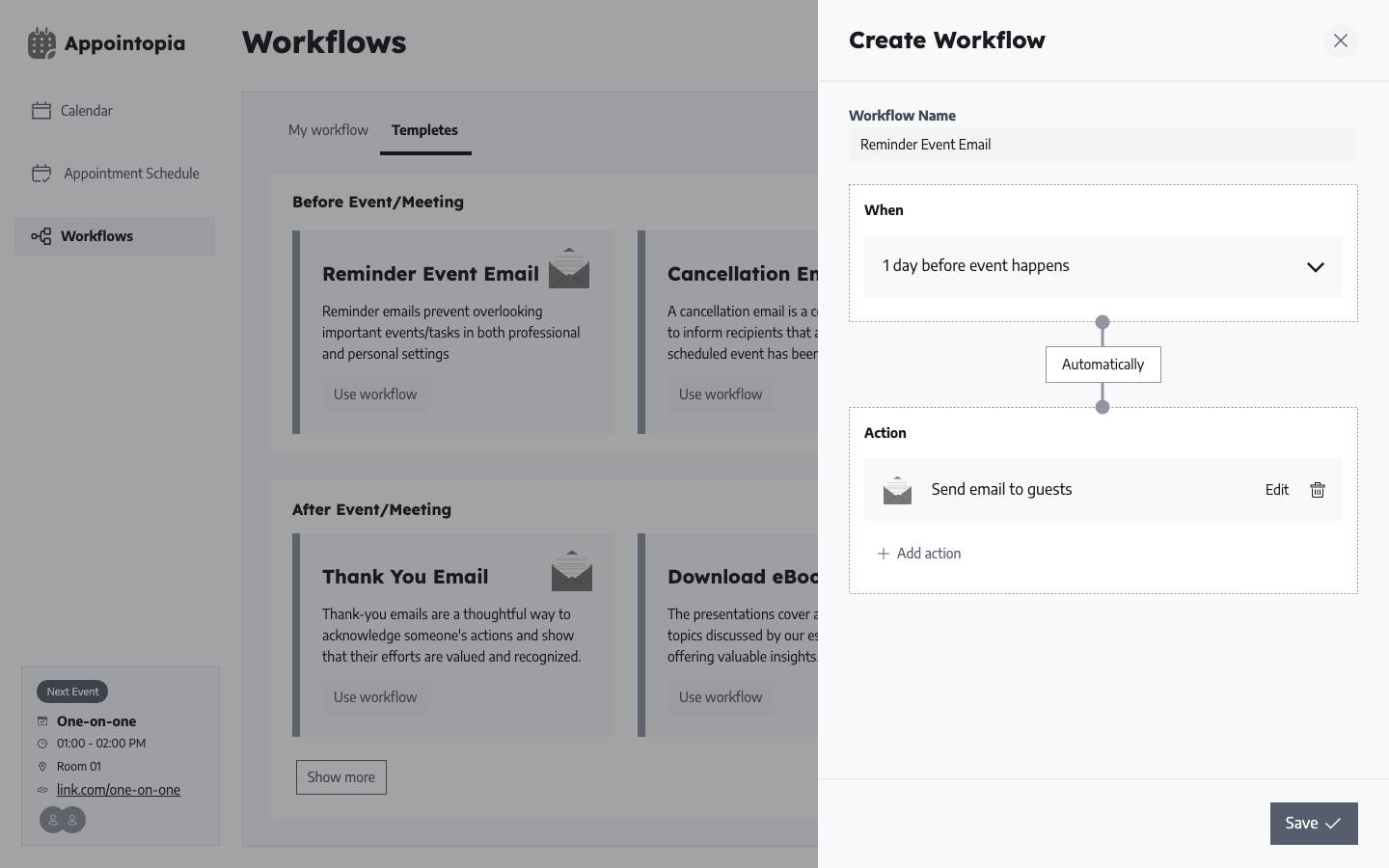Image resolution: width=1389 pixels, height=868 pixels.
Task: Click the plus icon to add action
Action: click(x=883, y=554)
